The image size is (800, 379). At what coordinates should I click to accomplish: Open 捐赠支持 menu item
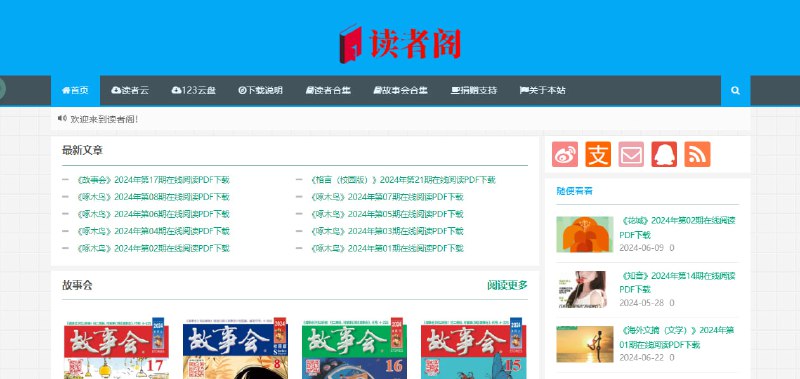point(473,91)
